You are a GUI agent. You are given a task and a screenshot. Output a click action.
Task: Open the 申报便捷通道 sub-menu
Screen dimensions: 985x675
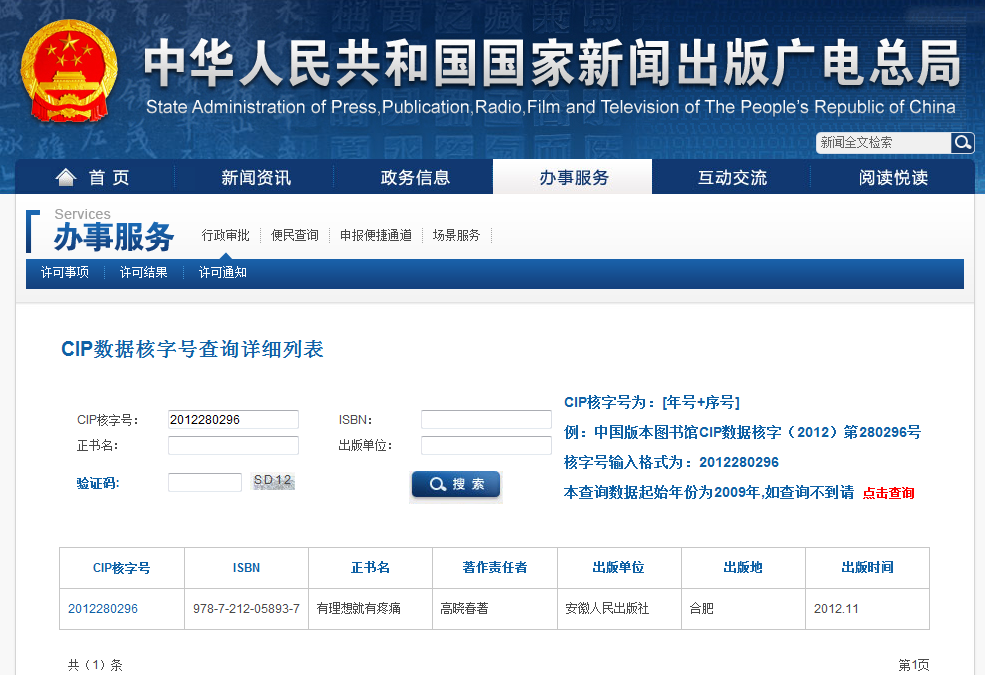(x=376, y=235)
